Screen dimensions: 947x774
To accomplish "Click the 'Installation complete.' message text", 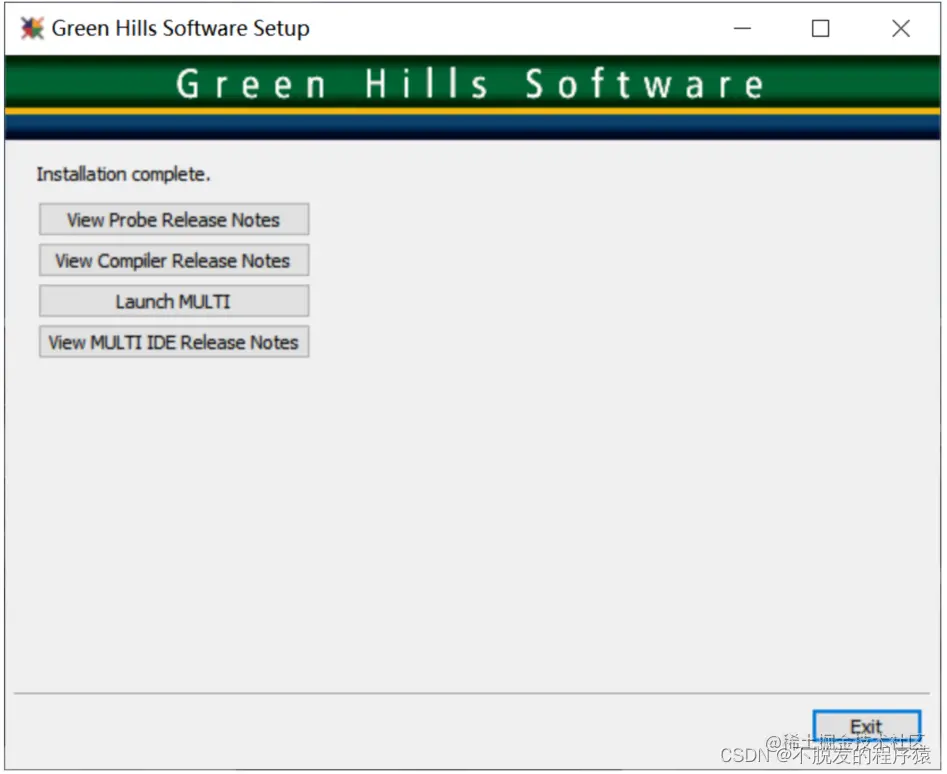I will click(123, 174).
